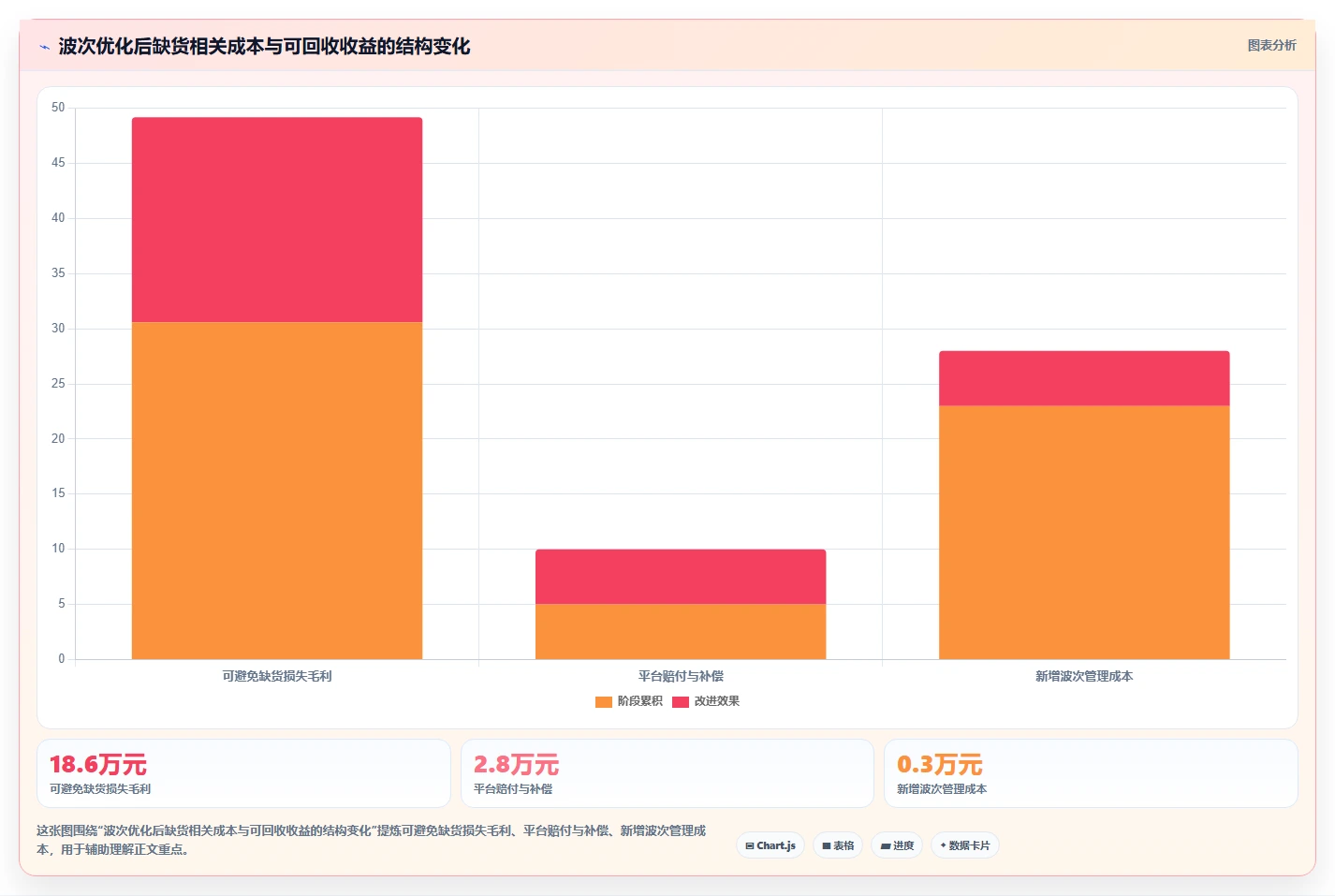
Task: Click the orange segment of 平台赔付与补偿 bar
Action: pyautogui.click(x=681, y=632)
